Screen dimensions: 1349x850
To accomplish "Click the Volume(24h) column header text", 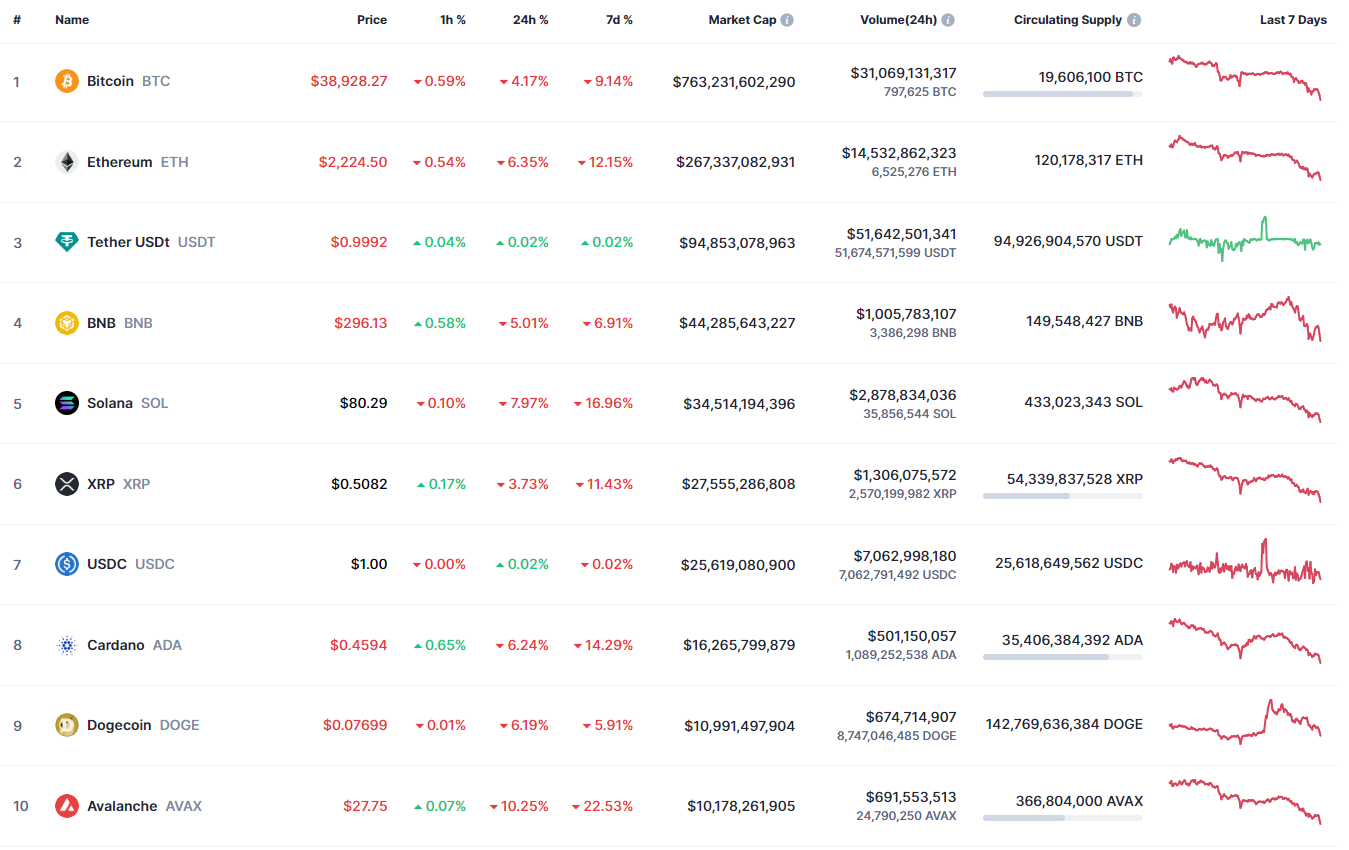I will click(898, 20).
